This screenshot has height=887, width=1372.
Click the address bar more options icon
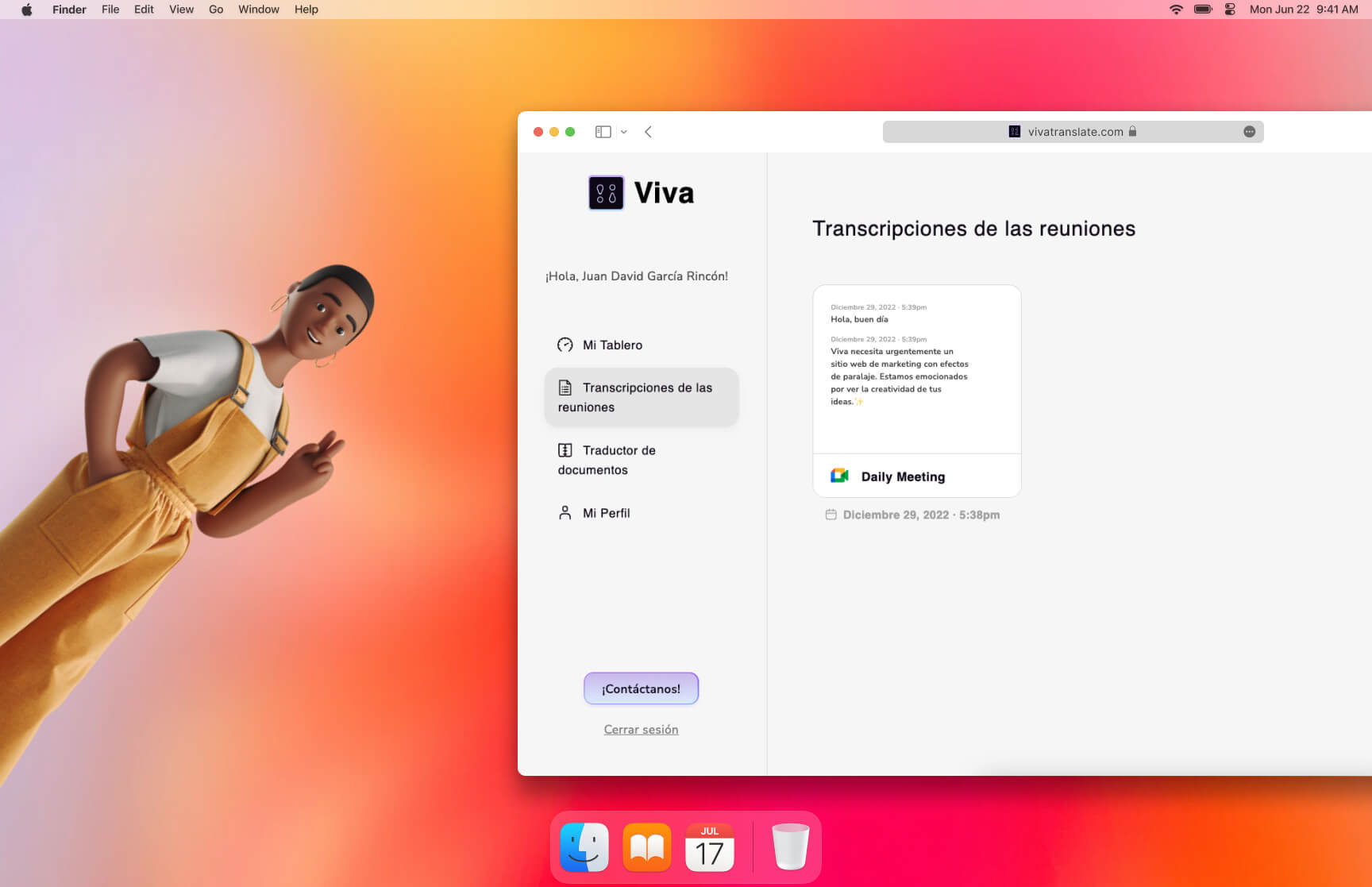[x=1249, y=132]
